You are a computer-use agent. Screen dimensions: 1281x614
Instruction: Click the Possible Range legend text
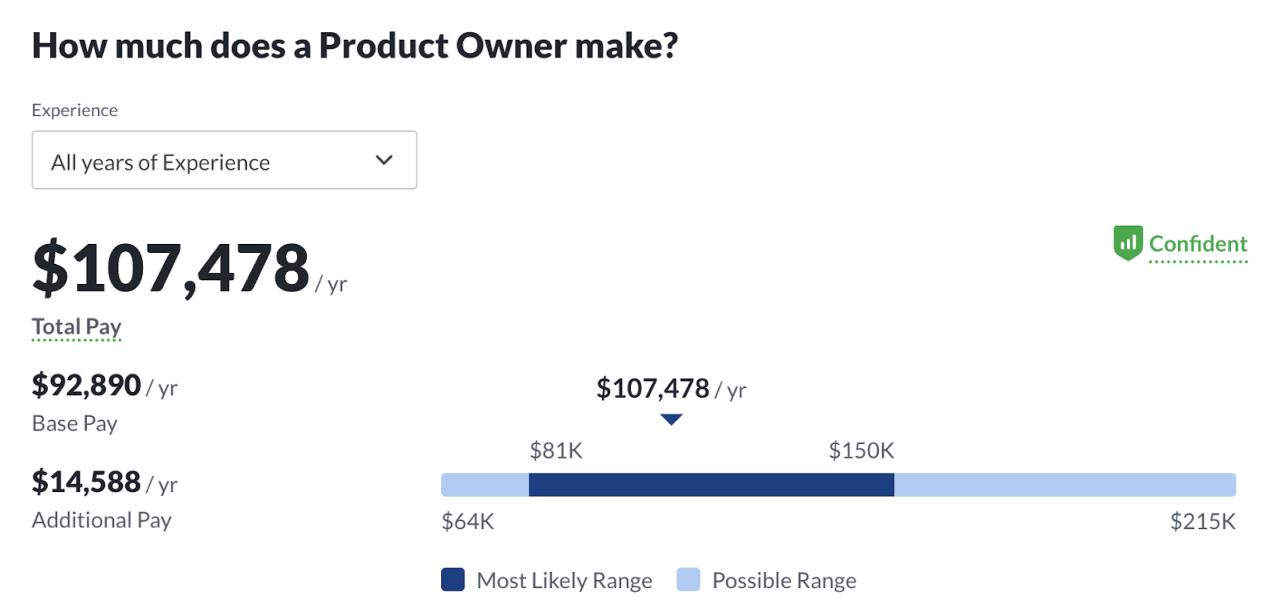784,581
